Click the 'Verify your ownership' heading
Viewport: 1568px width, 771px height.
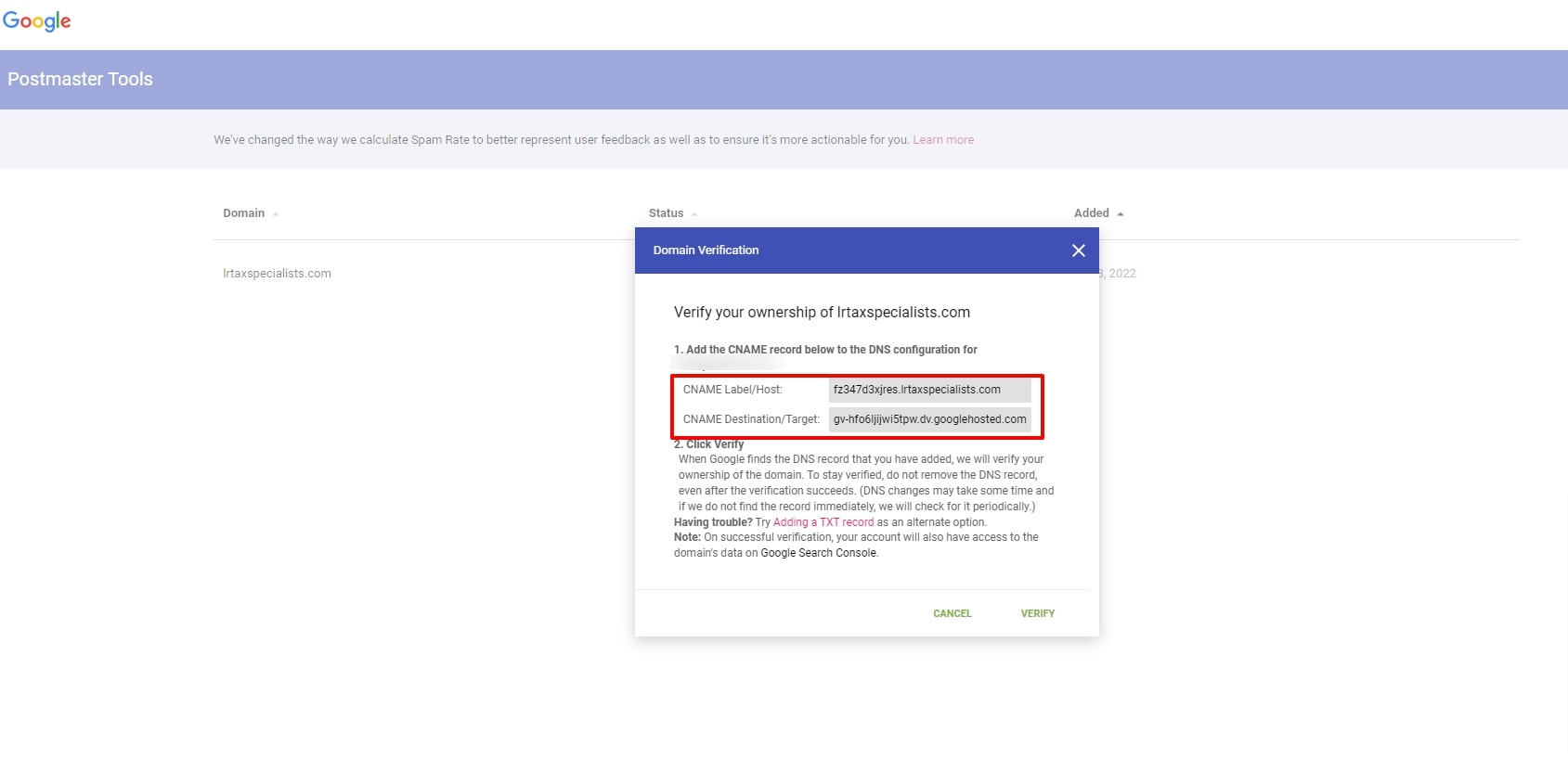[822, 312]
